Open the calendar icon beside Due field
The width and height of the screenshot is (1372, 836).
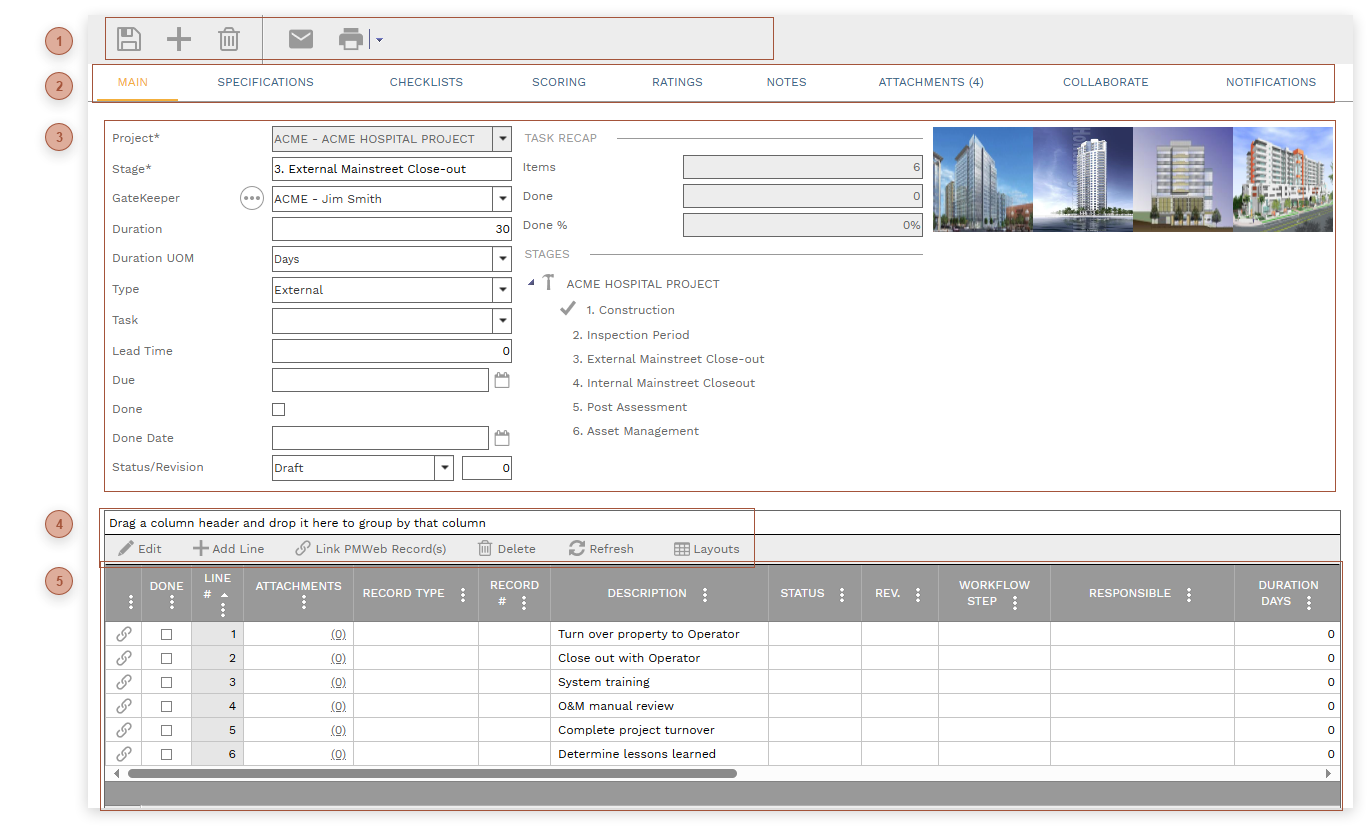(x=503, y=380)
